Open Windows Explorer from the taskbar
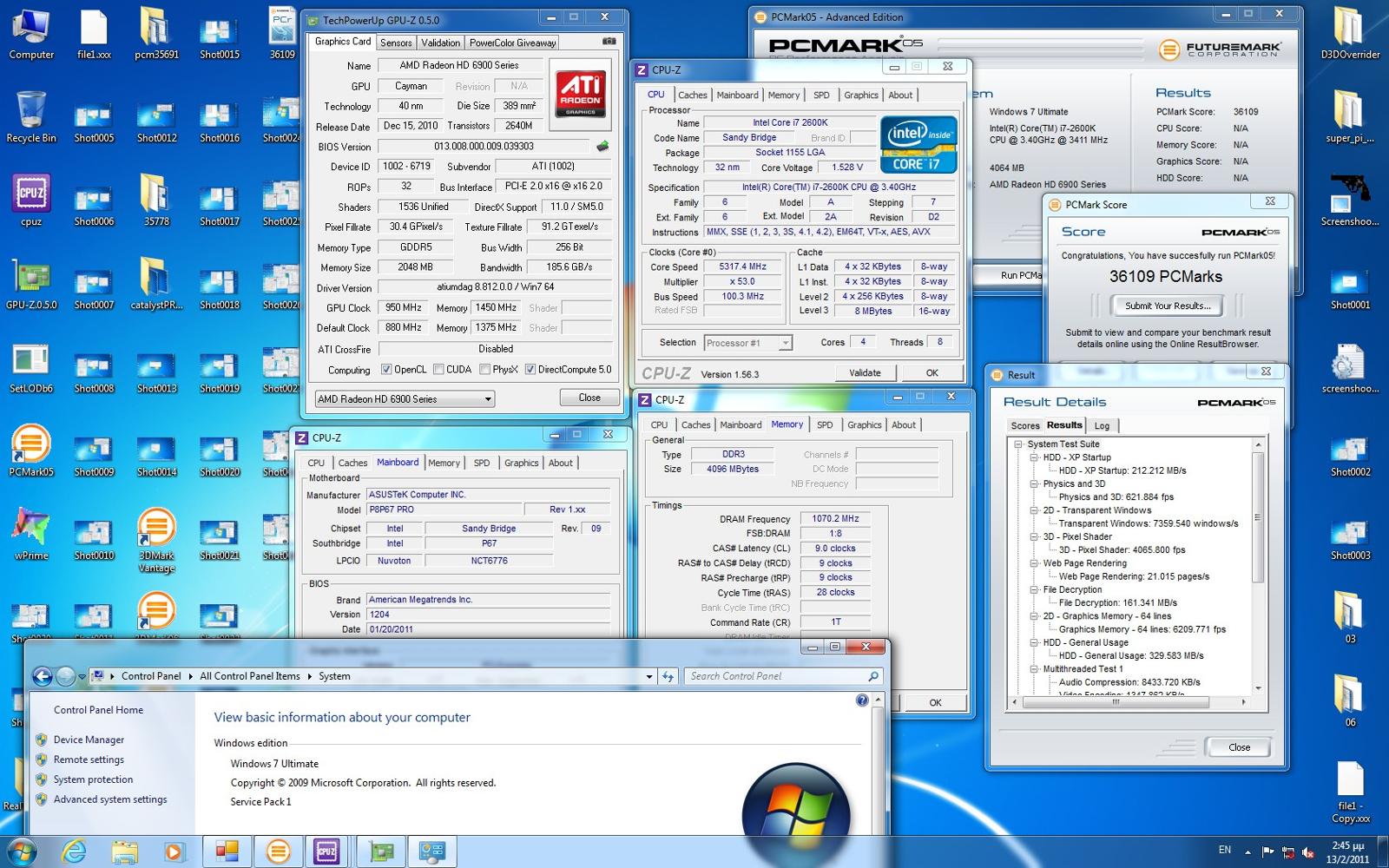1389x868 pixels. (124, 852)
